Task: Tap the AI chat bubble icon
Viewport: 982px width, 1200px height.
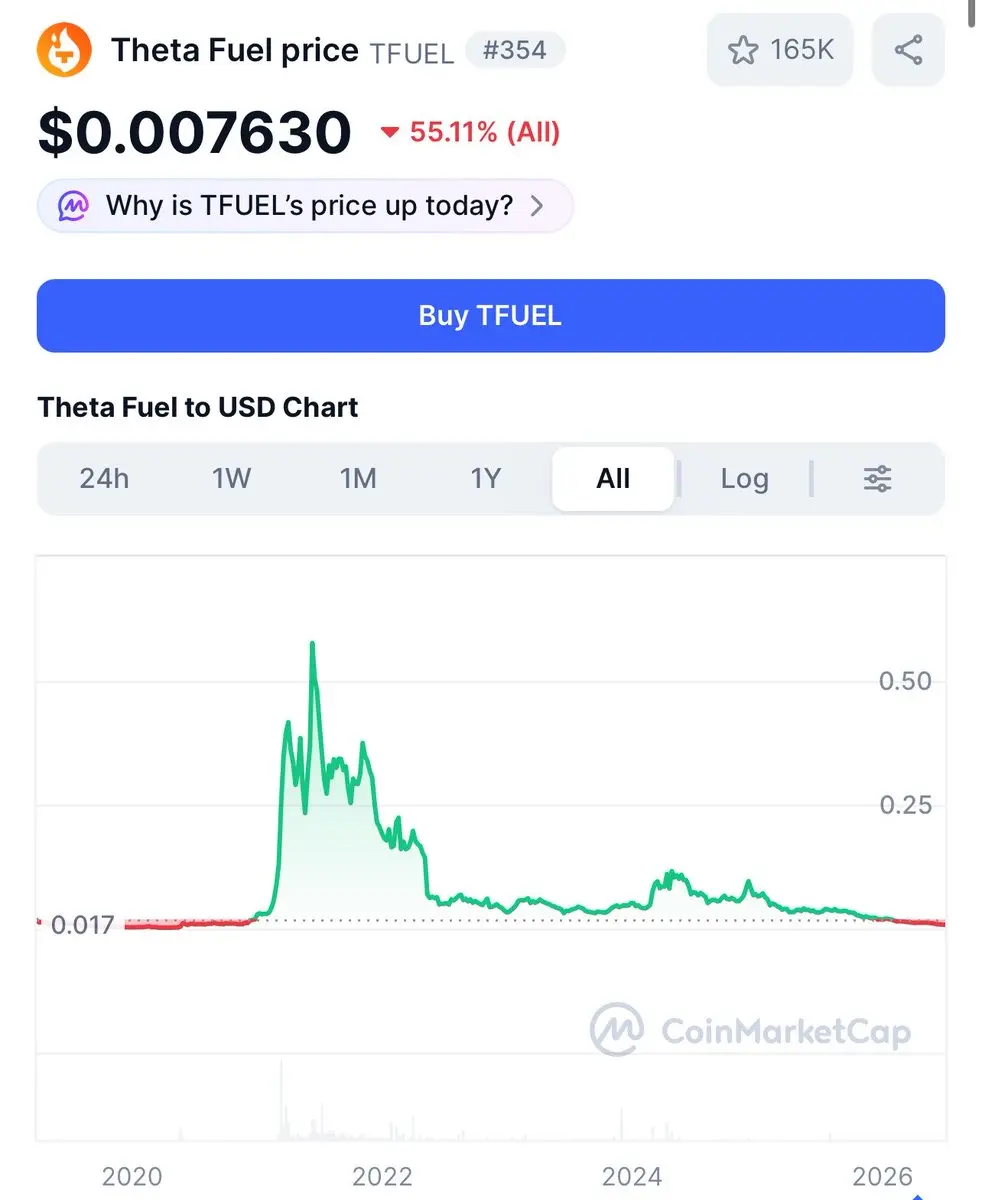Action: pyautogui.click(x=73, y=206)
